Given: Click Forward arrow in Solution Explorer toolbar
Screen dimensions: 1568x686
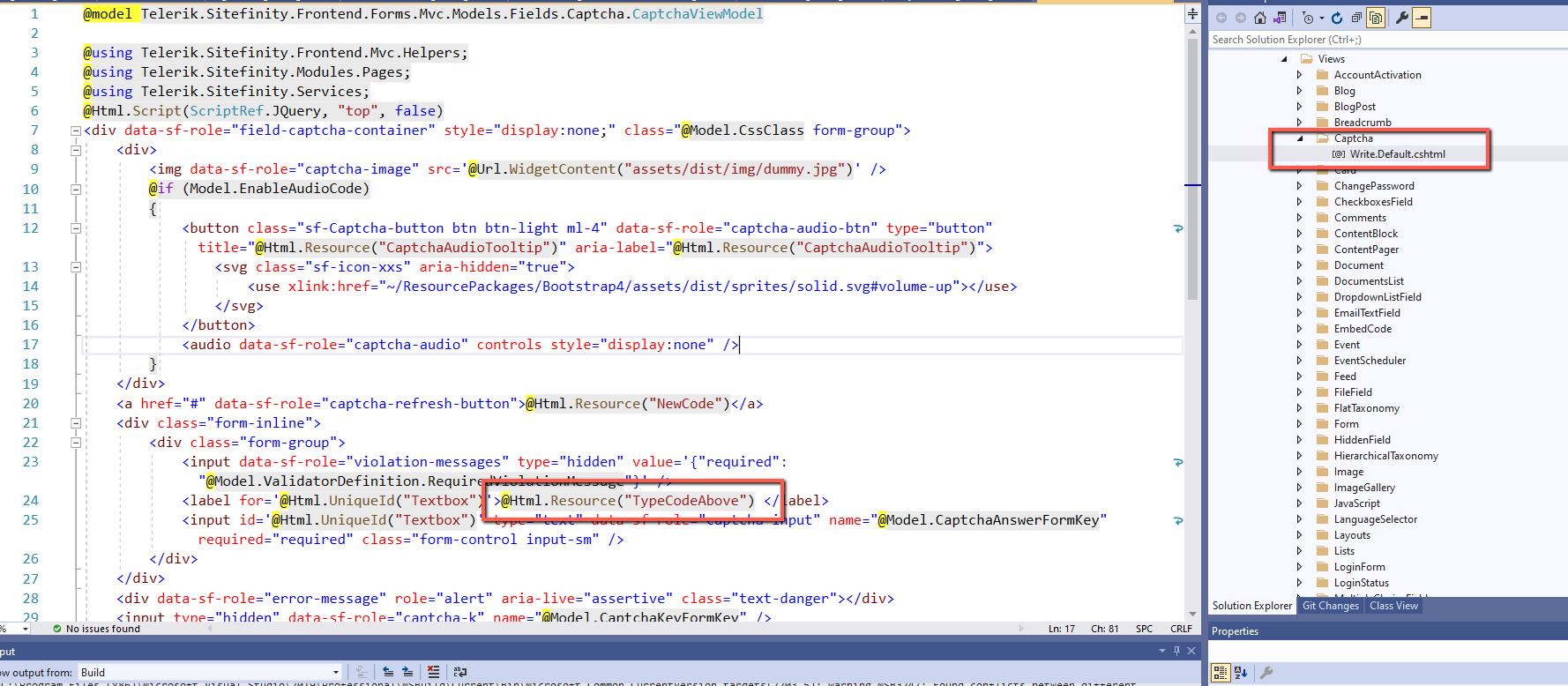Looking at the screenshot, I should [x=1241, y=18].
